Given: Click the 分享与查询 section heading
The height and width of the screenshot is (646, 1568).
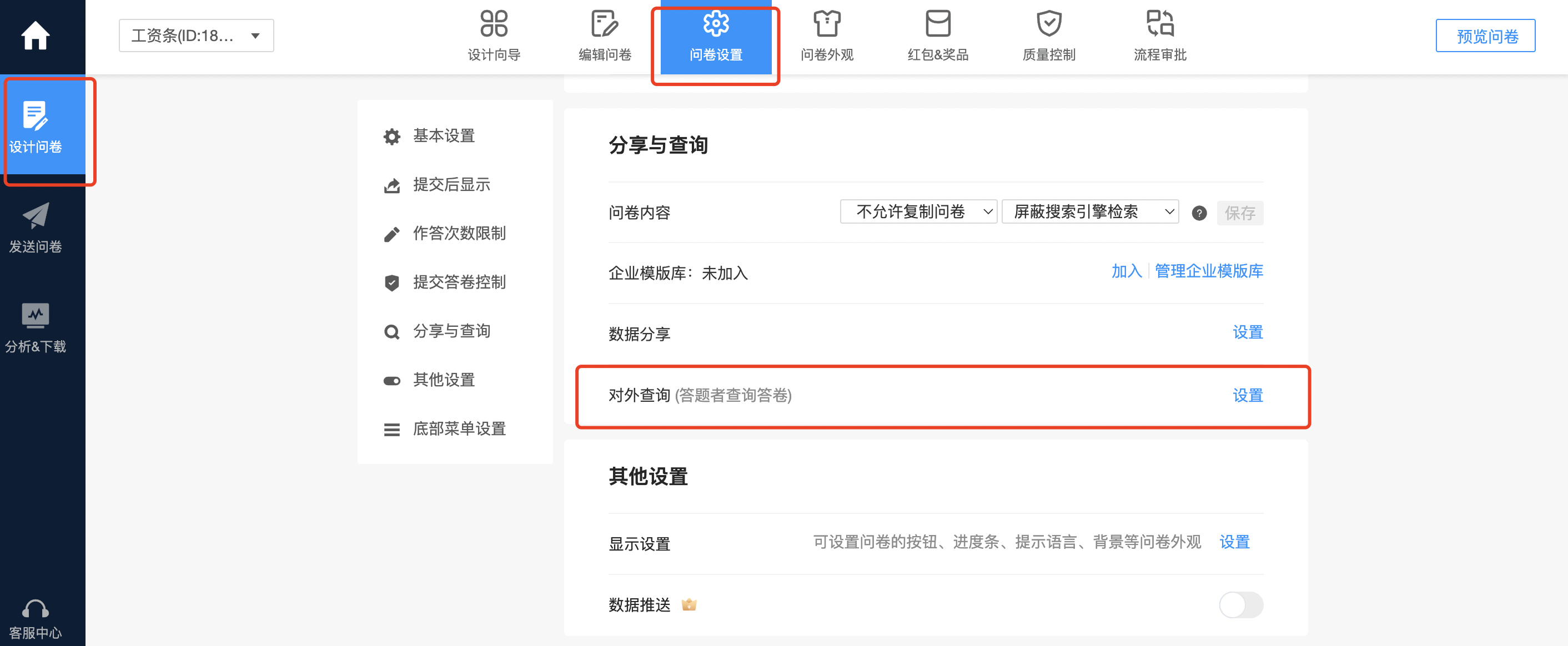Looking at the screenshot, I should (658, 145).
